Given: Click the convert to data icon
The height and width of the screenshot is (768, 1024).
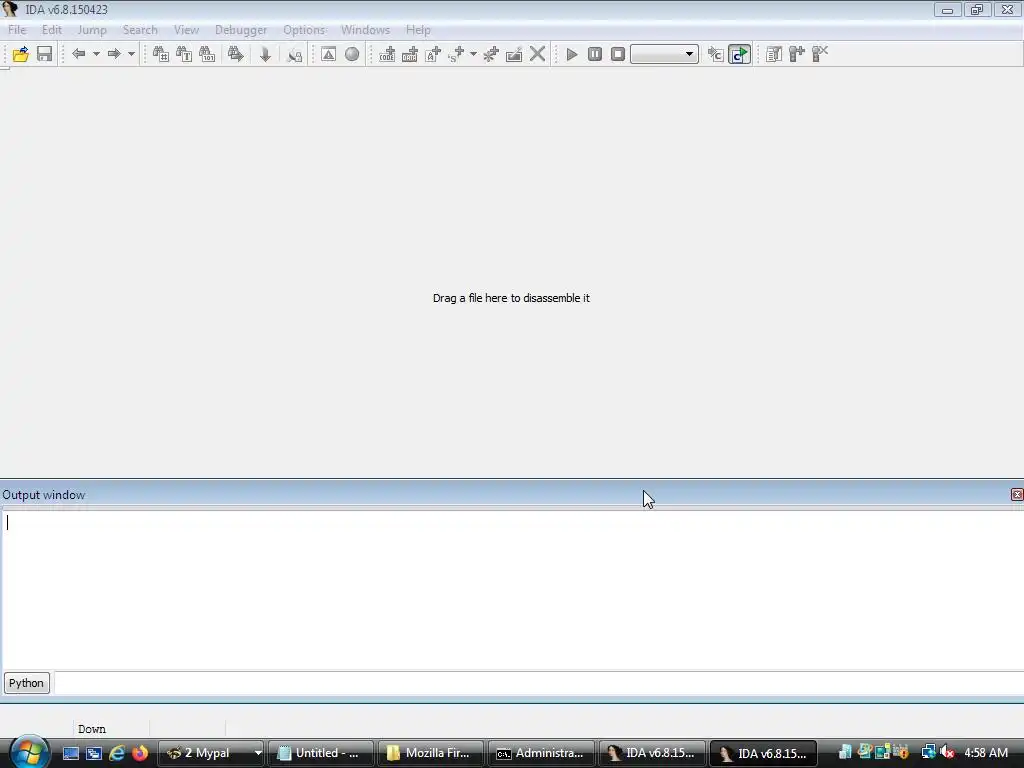Looking at the screenshot, I should click(409, 54).
